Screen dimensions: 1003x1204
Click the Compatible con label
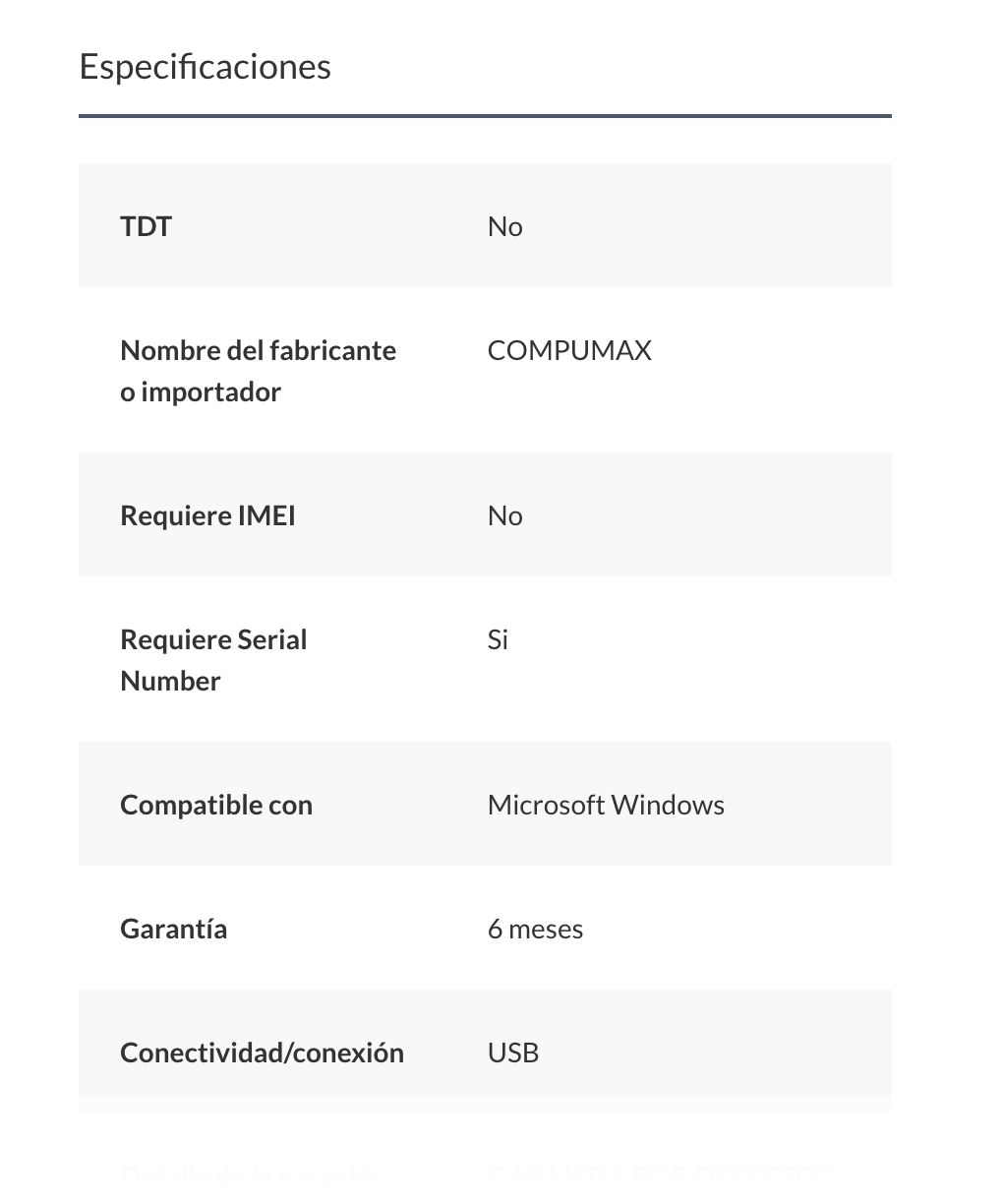[216, 805]
